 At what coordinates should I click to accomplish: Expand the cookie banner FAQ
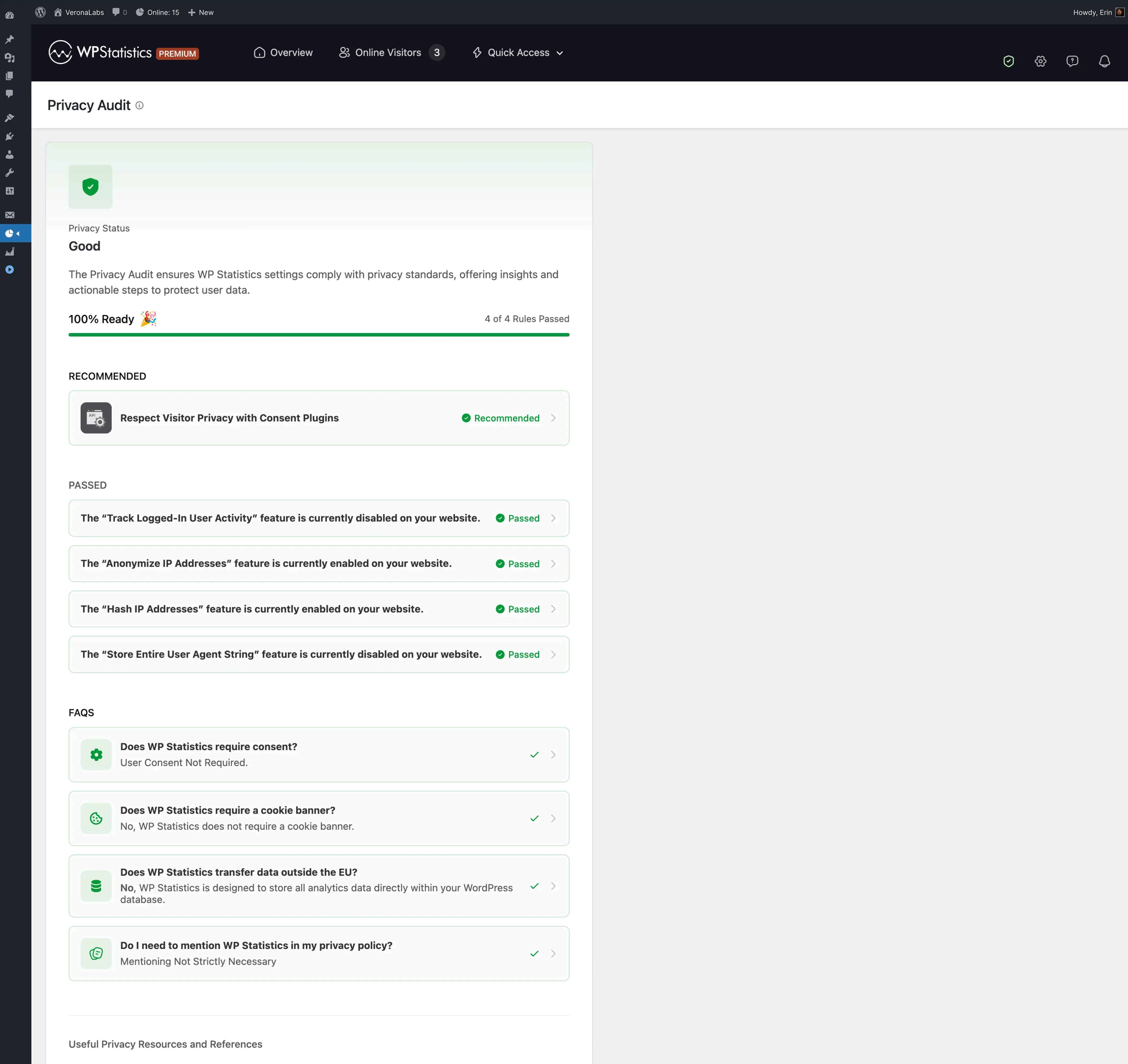[x=318, y=818]
